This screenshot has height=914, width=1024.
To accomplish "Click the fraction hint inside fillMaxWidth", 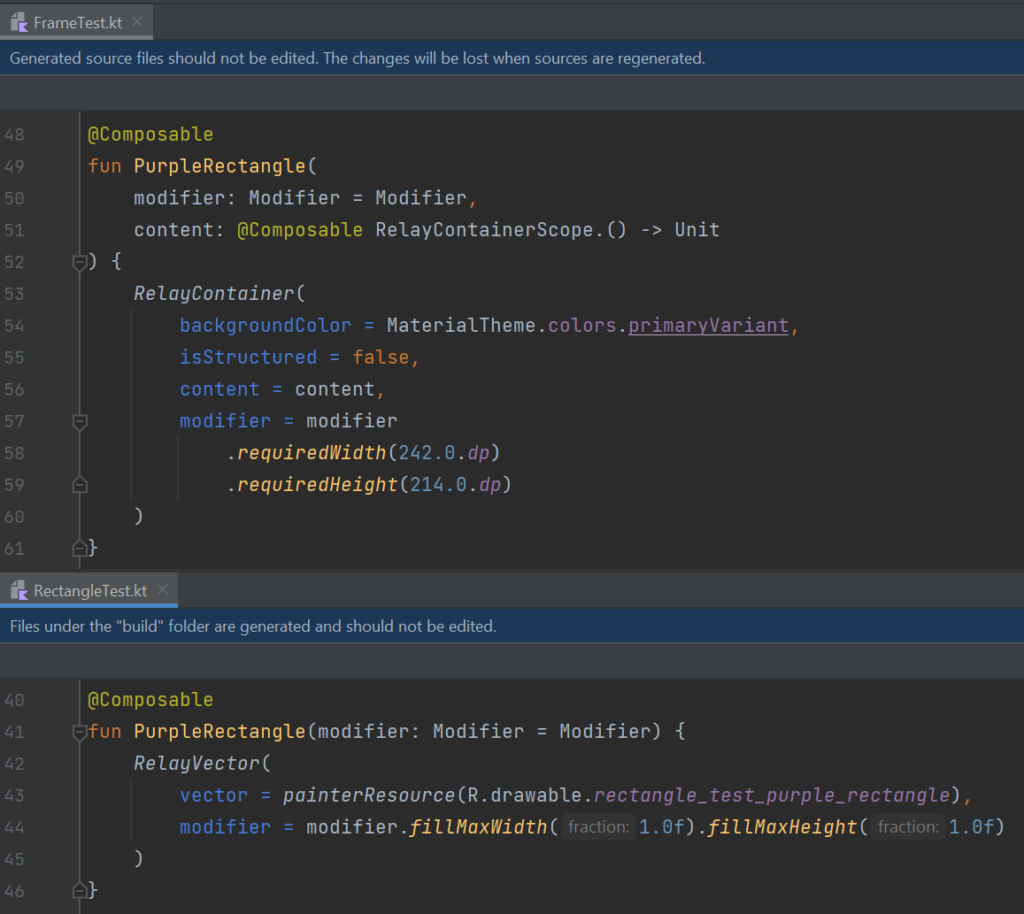I will (x=598, y=827).
